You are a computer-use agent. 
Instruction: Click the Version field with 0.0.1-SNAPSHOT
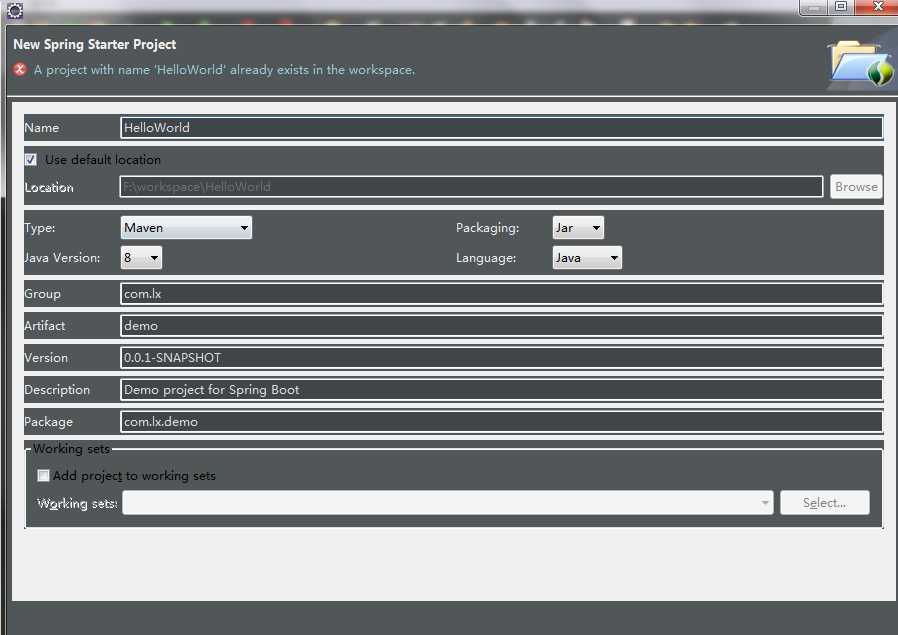coord(501,358)
